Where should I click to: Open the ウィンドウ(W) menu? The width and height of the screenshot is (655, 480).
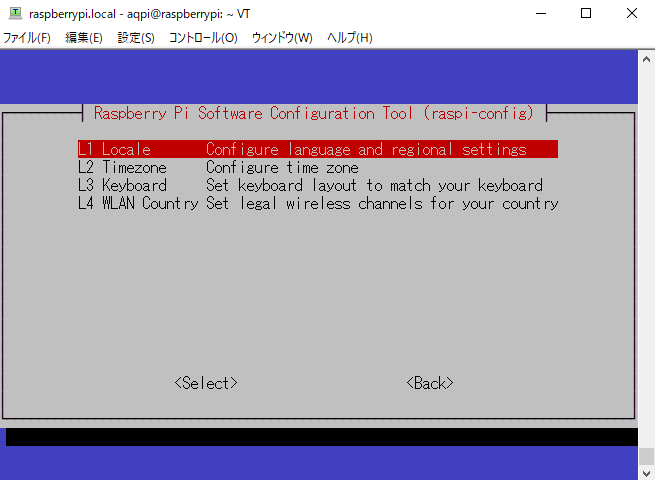[x=282, y=38]
